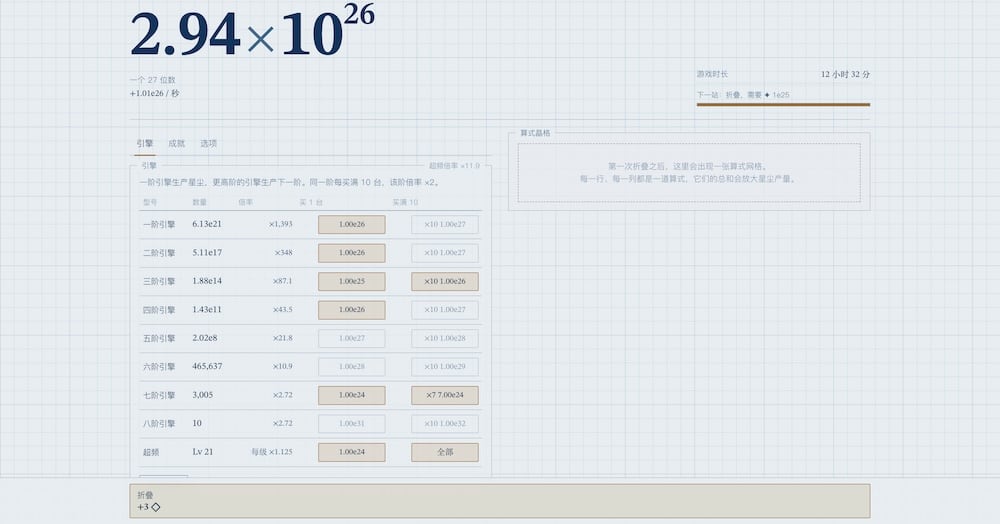Click the ×43.5 multiplier value
This screenshot has width=1000, height=524.
pyautogui.click(x=283, y=310)
